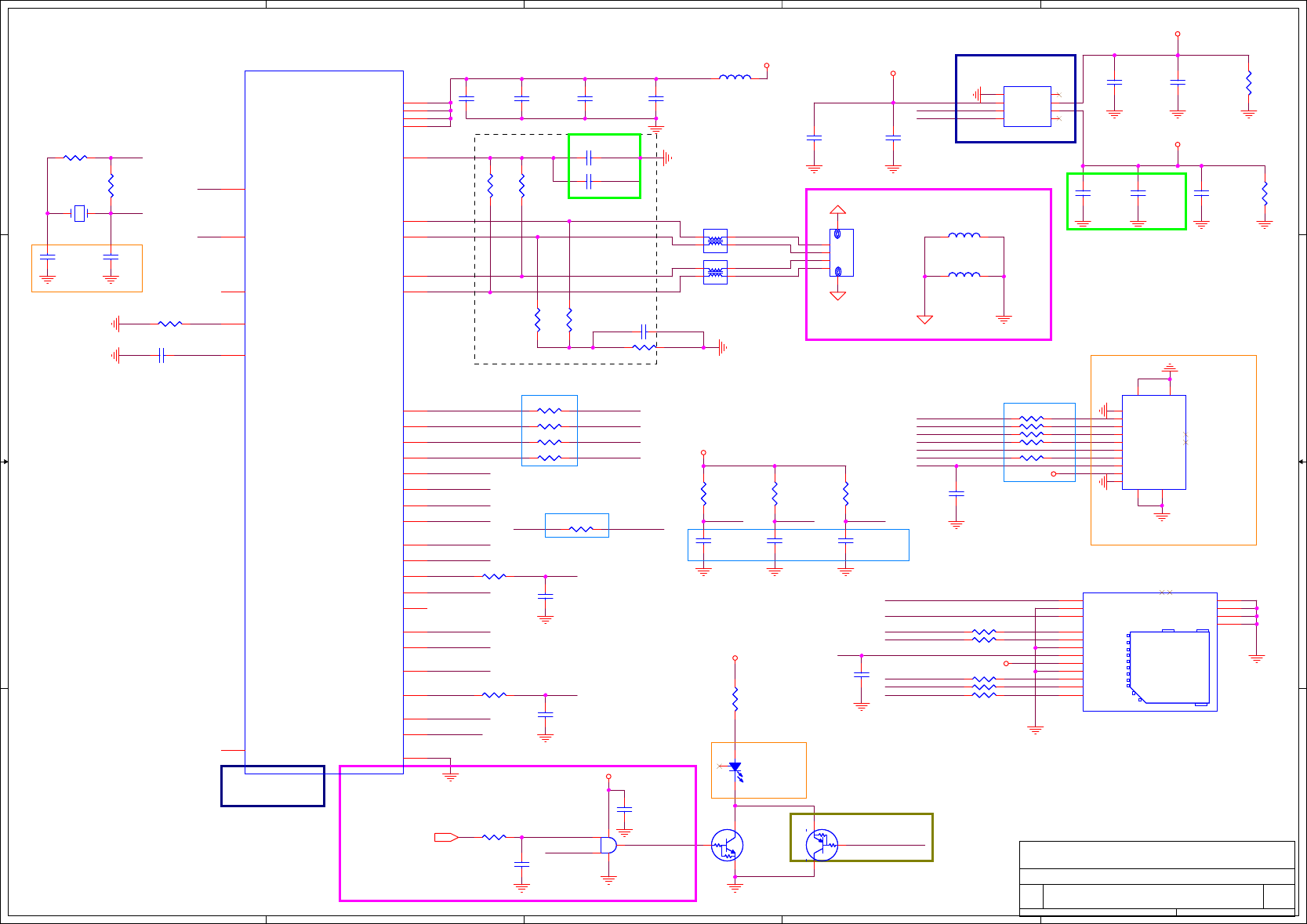Select the resistor directly above the LED

(x=735, y=698)
